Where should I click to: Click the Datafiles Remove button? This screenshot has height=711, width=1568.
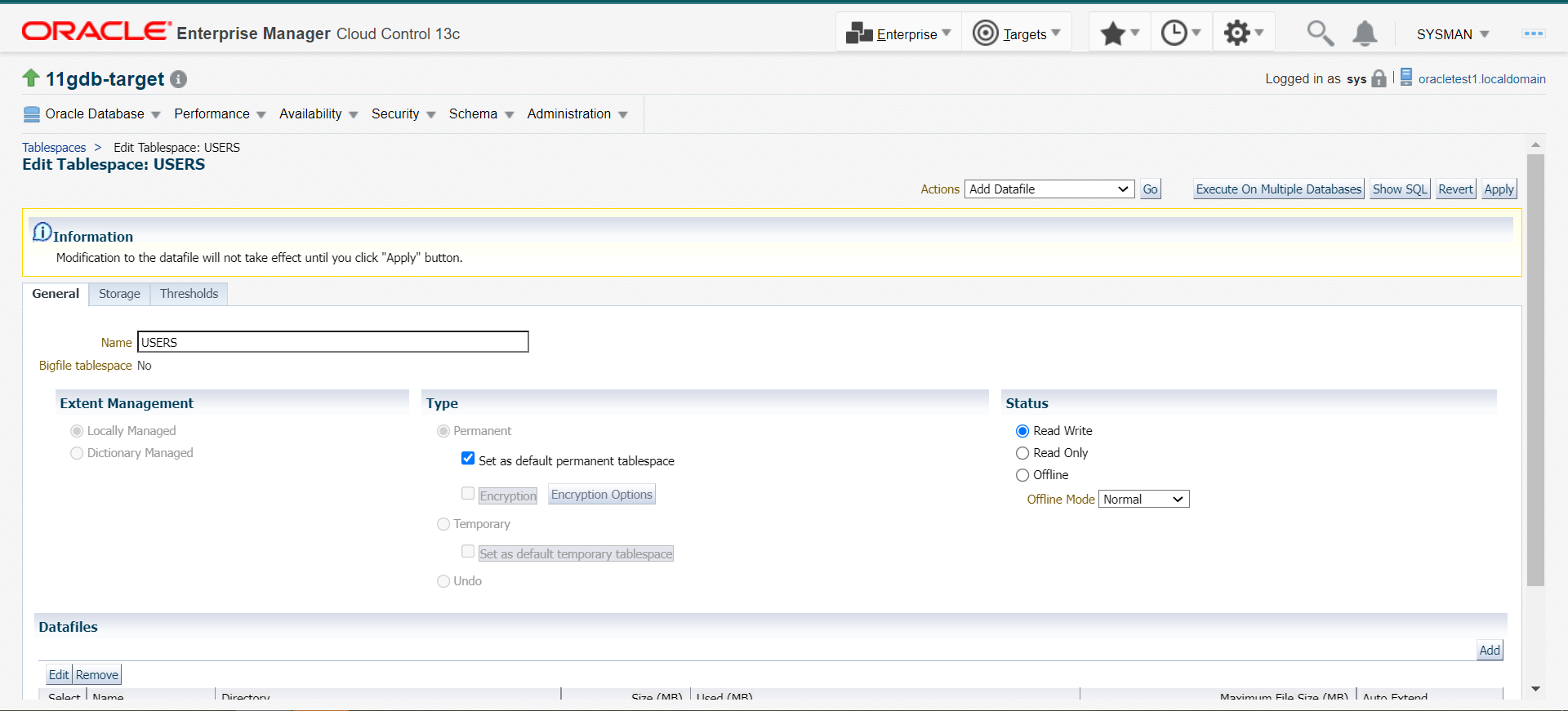click(x=97, y=675)
